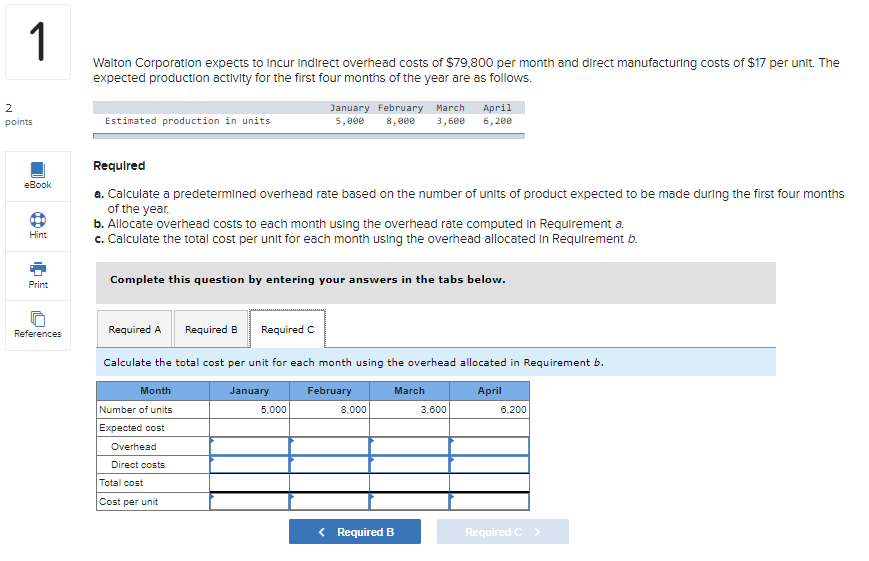Click the 'February' column header in answer table
The image size is (869, 561).
(x=329, y=391)
